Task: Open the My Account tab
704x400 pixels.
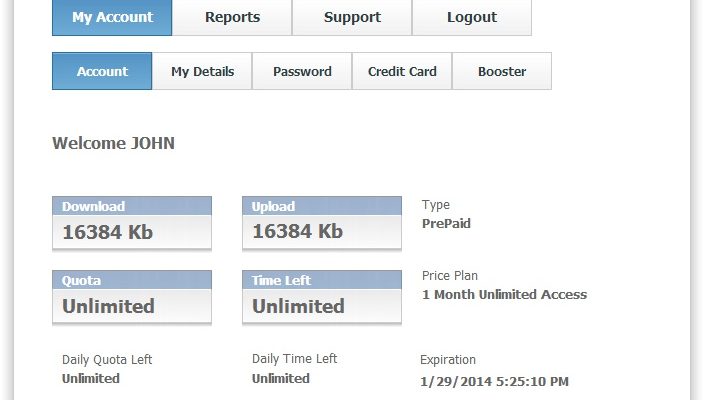Action: [112, 17]
